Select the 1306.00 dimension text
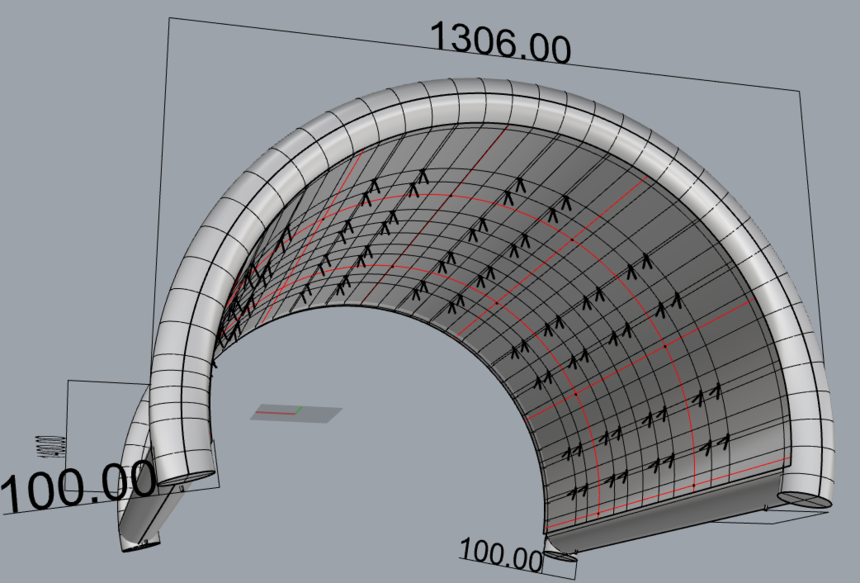The height and width of the screenshot is (583, 860). [x=499, y=43]
